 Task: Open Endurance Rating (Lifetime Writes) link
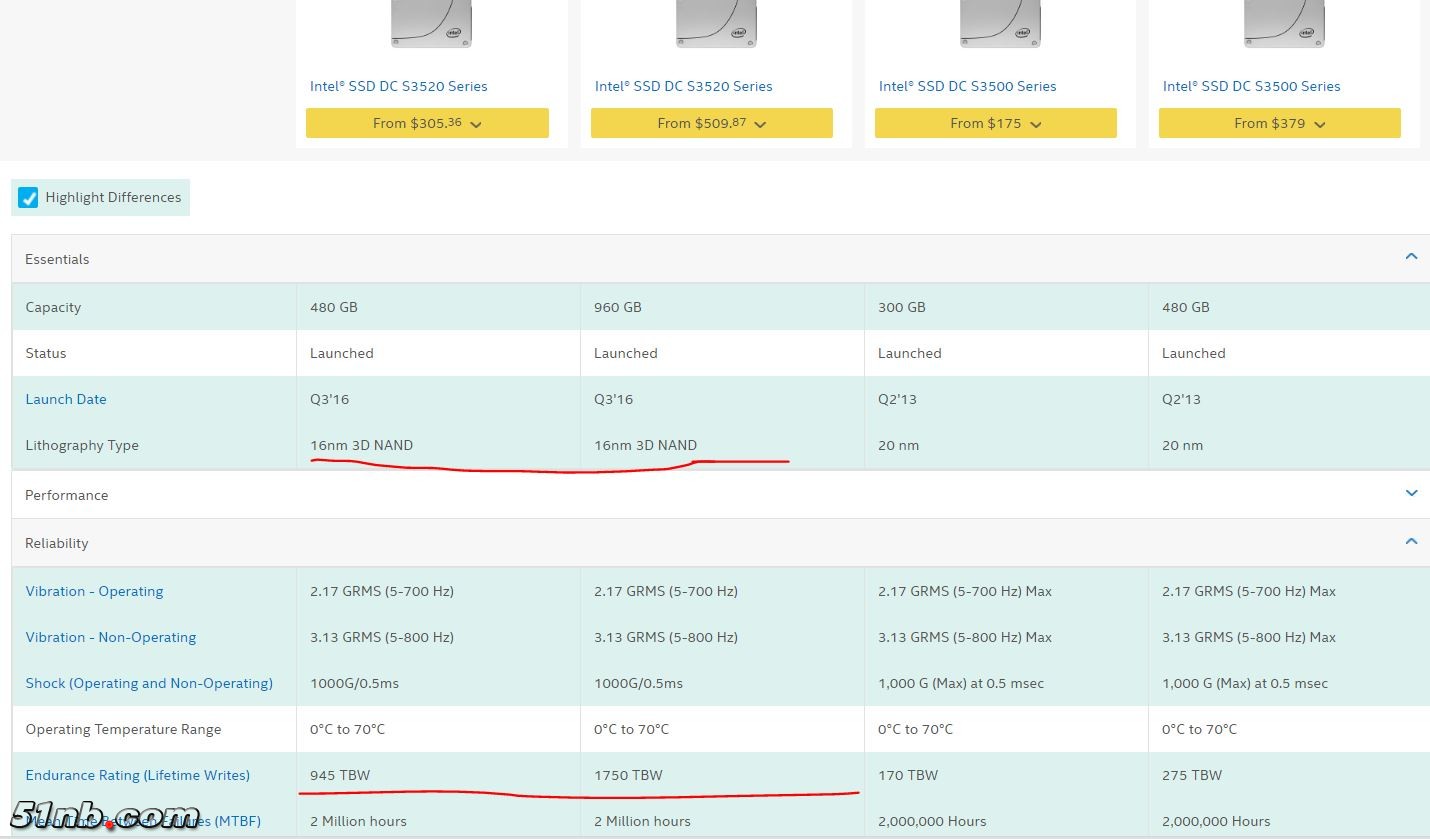(138, 775)
